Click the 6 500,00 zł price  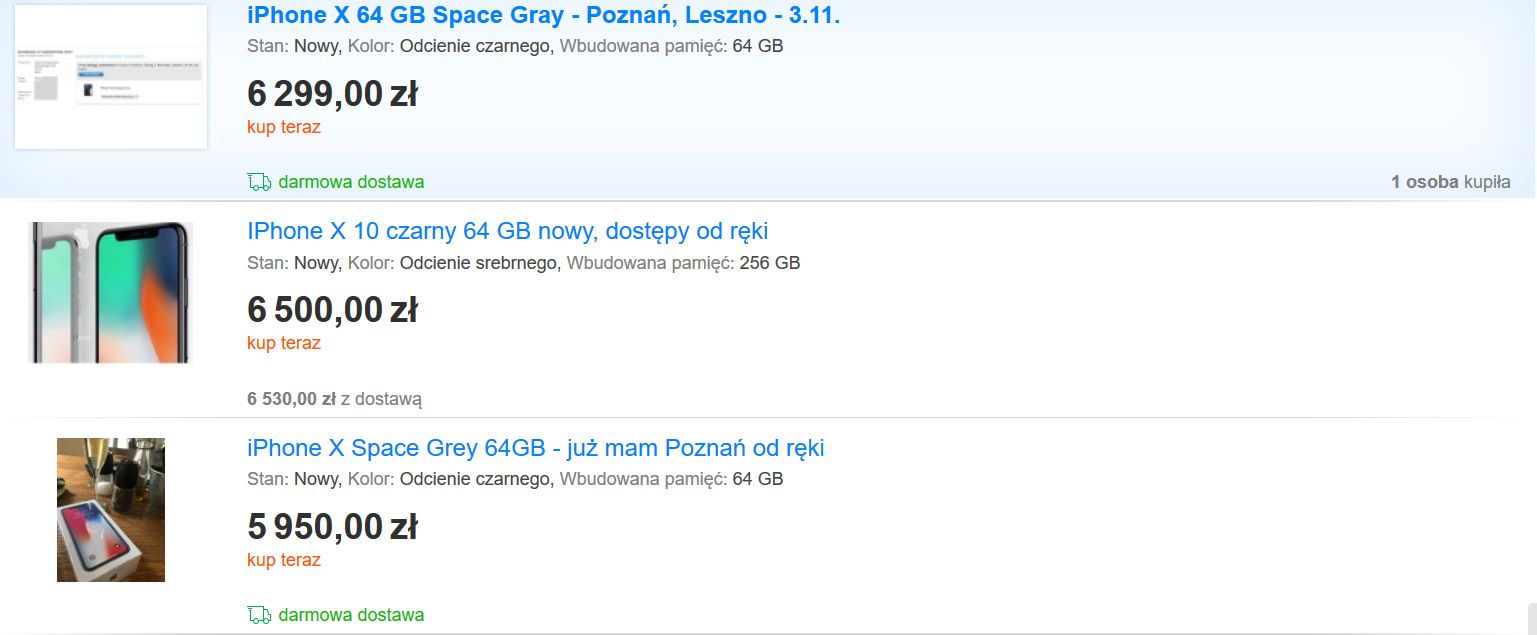point(332,310)
